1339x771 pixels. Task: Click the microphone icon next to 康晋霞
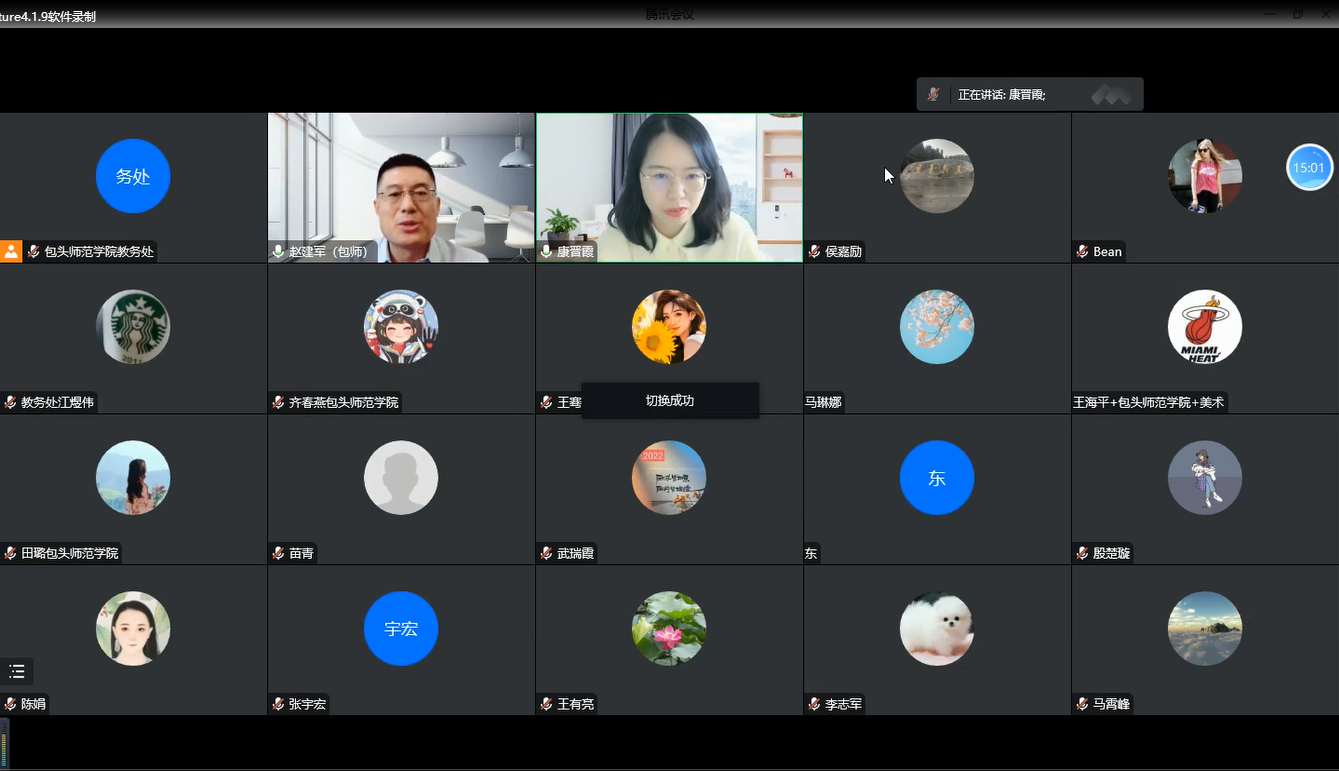[546, 252]
